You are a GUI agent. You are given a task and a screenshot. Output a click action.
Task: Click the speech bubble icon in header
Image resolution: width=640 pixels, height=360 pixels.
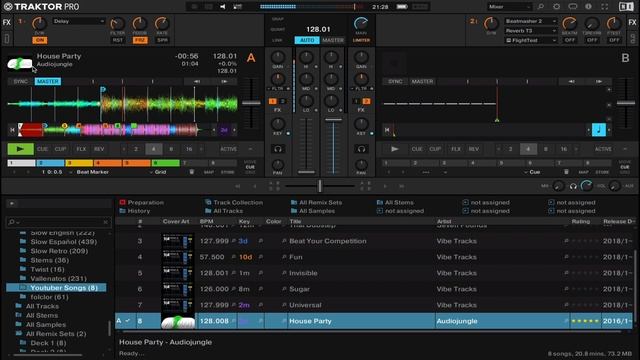(573, 7)
